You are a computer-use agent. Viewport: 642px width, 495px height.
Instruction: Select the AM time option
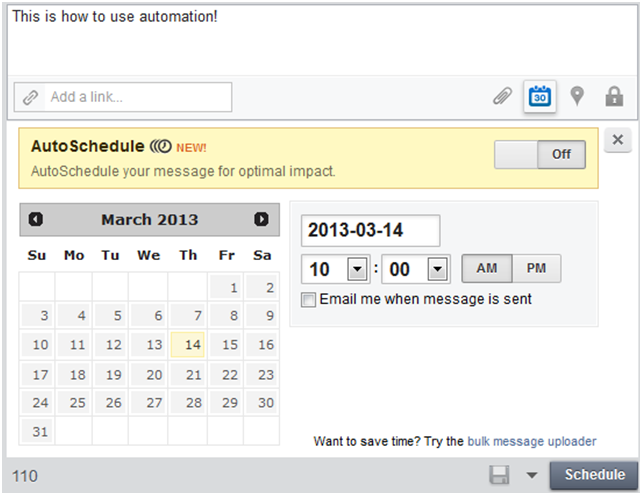487,269
